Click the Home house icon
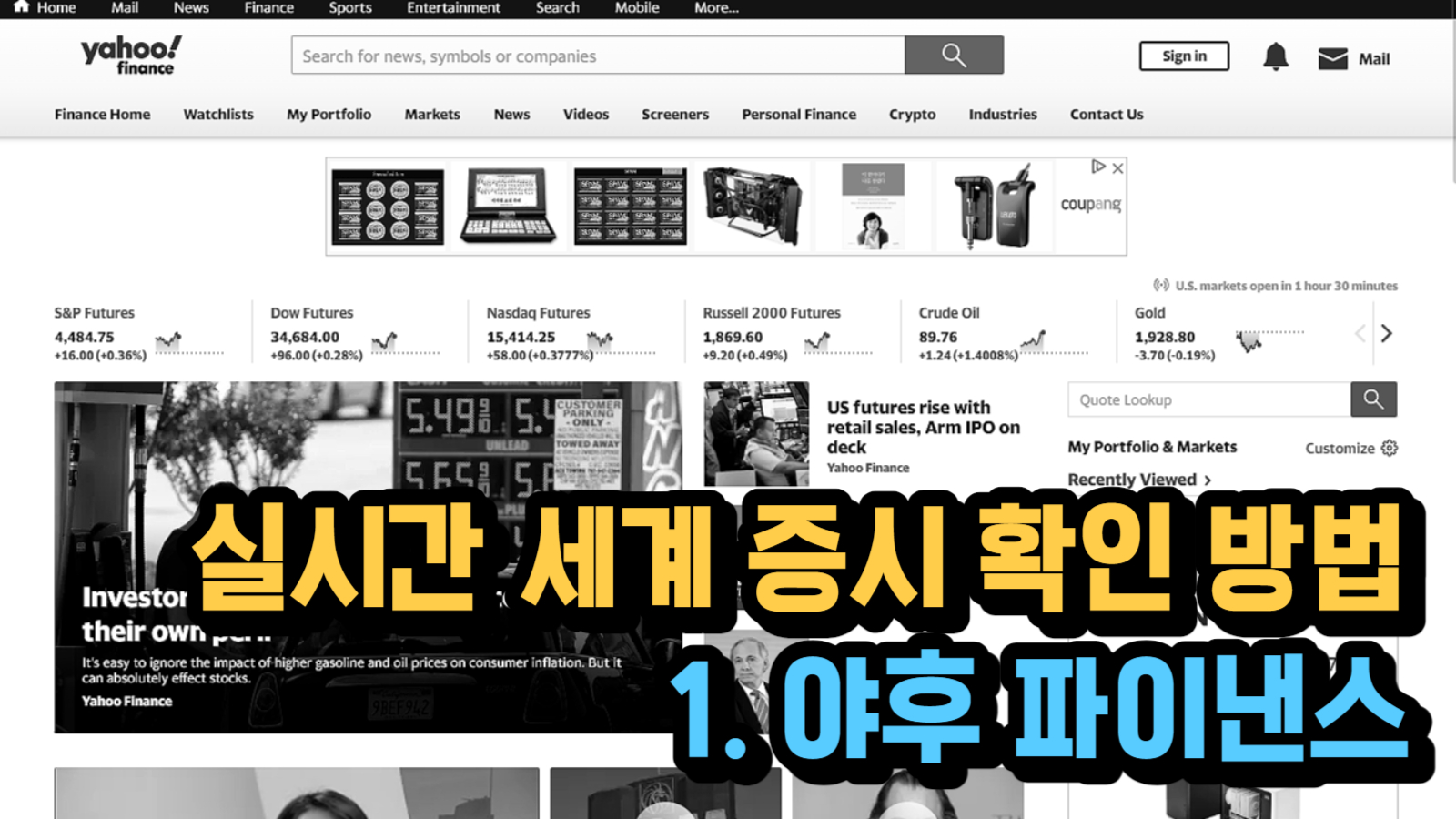This screenshot has width=1456, height=819. pyautogui.click(x=21, y=6)
